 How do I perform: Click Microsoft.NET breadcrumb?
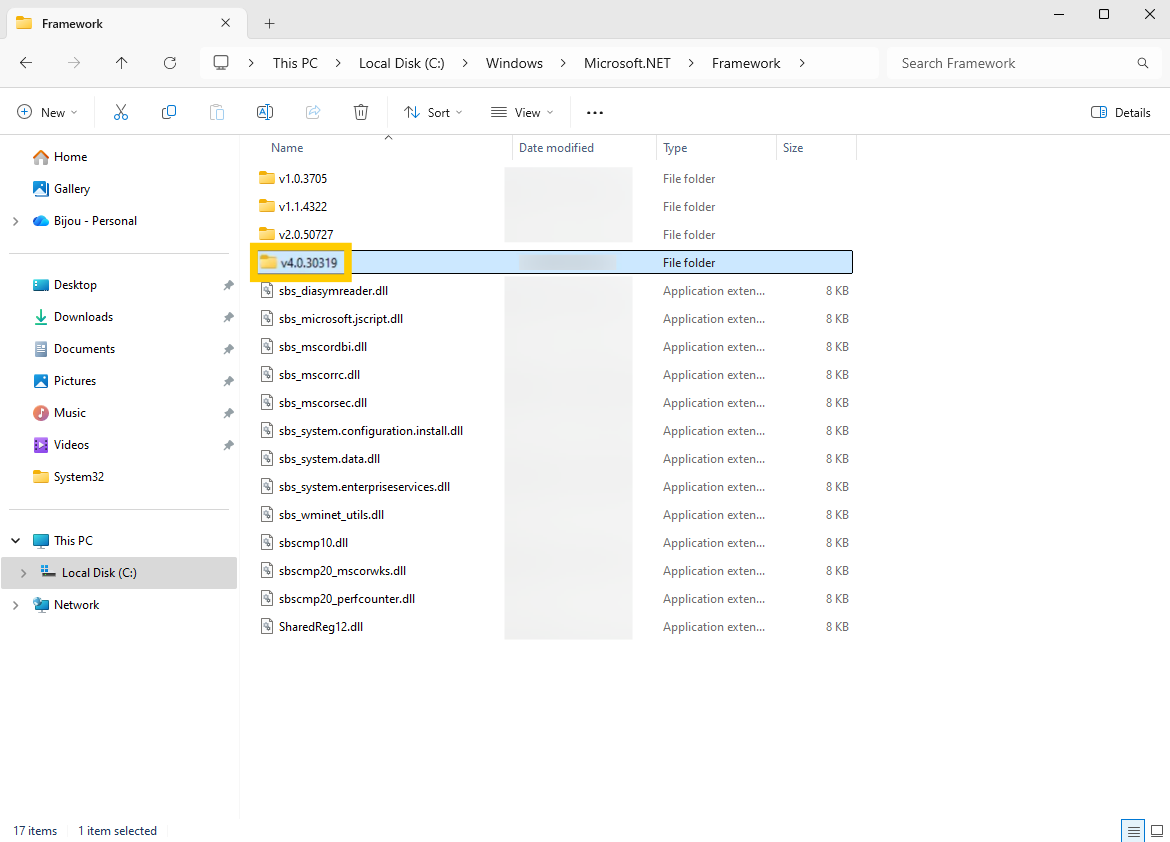(627, 63)
